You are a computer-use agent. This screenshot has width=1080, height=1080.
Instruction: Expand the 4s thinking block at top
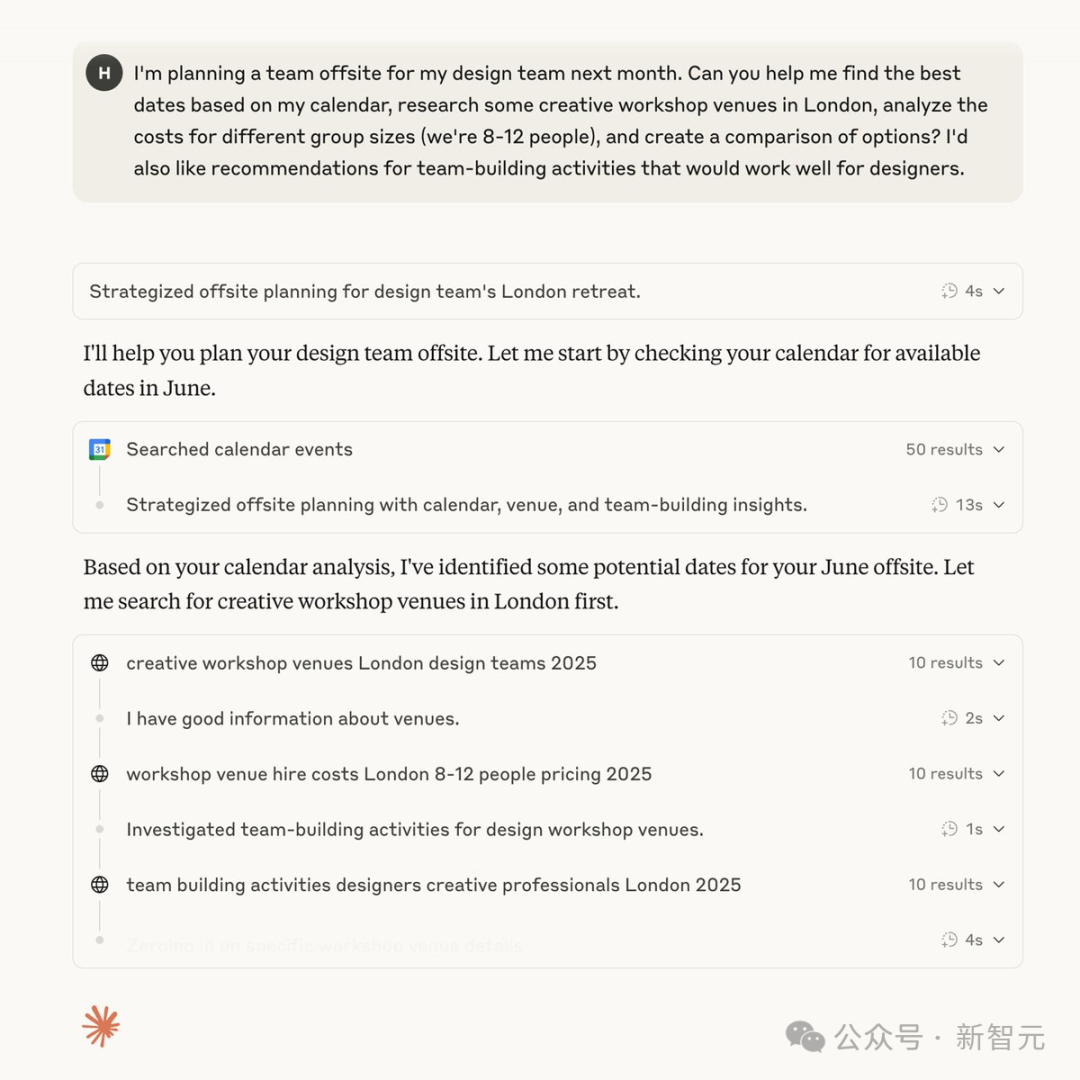click(999, 291)
